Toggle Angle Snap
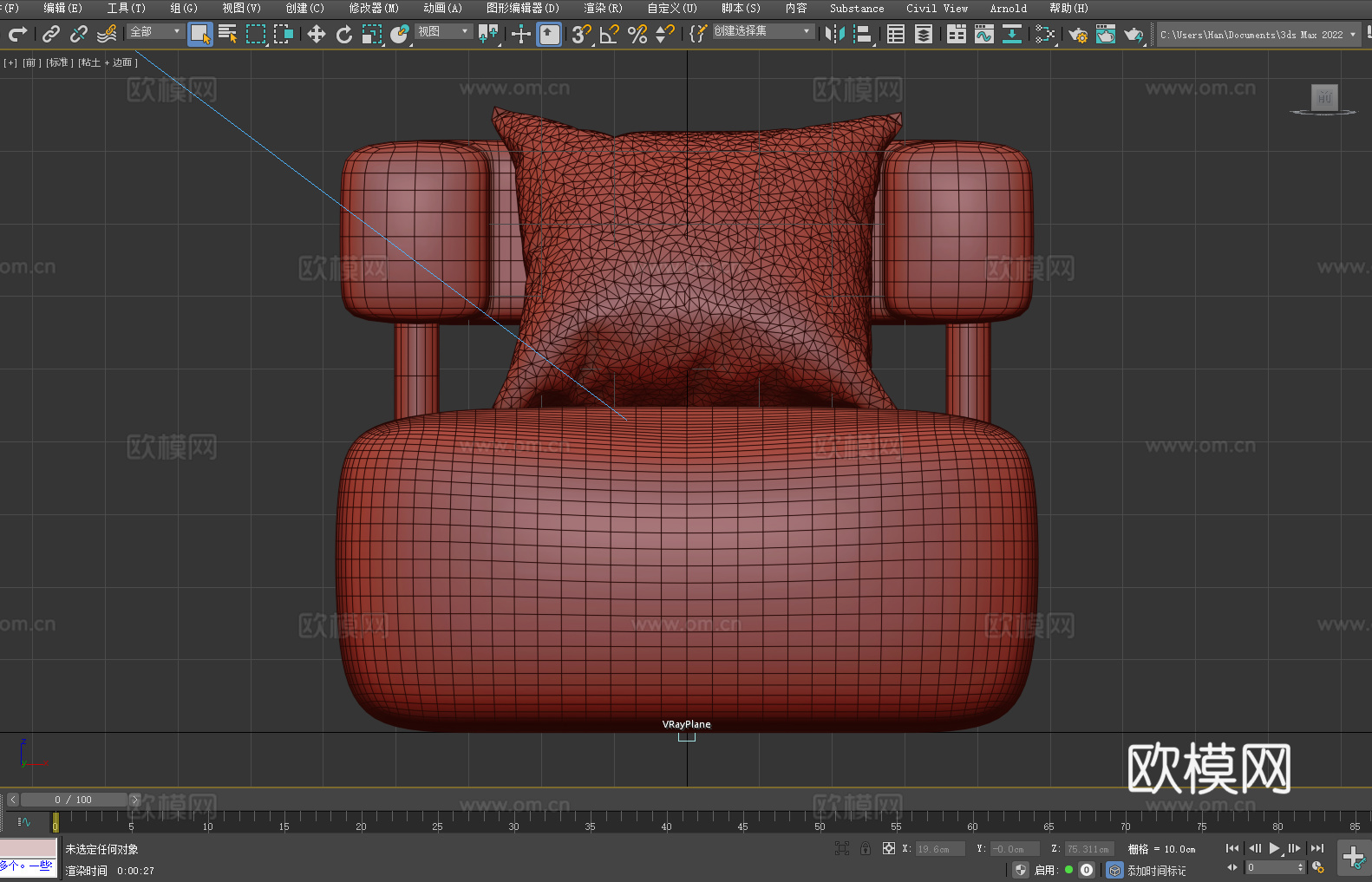The height and width of the screenshot is (882, 1372). pyautogui.click(x=610, y=34)
